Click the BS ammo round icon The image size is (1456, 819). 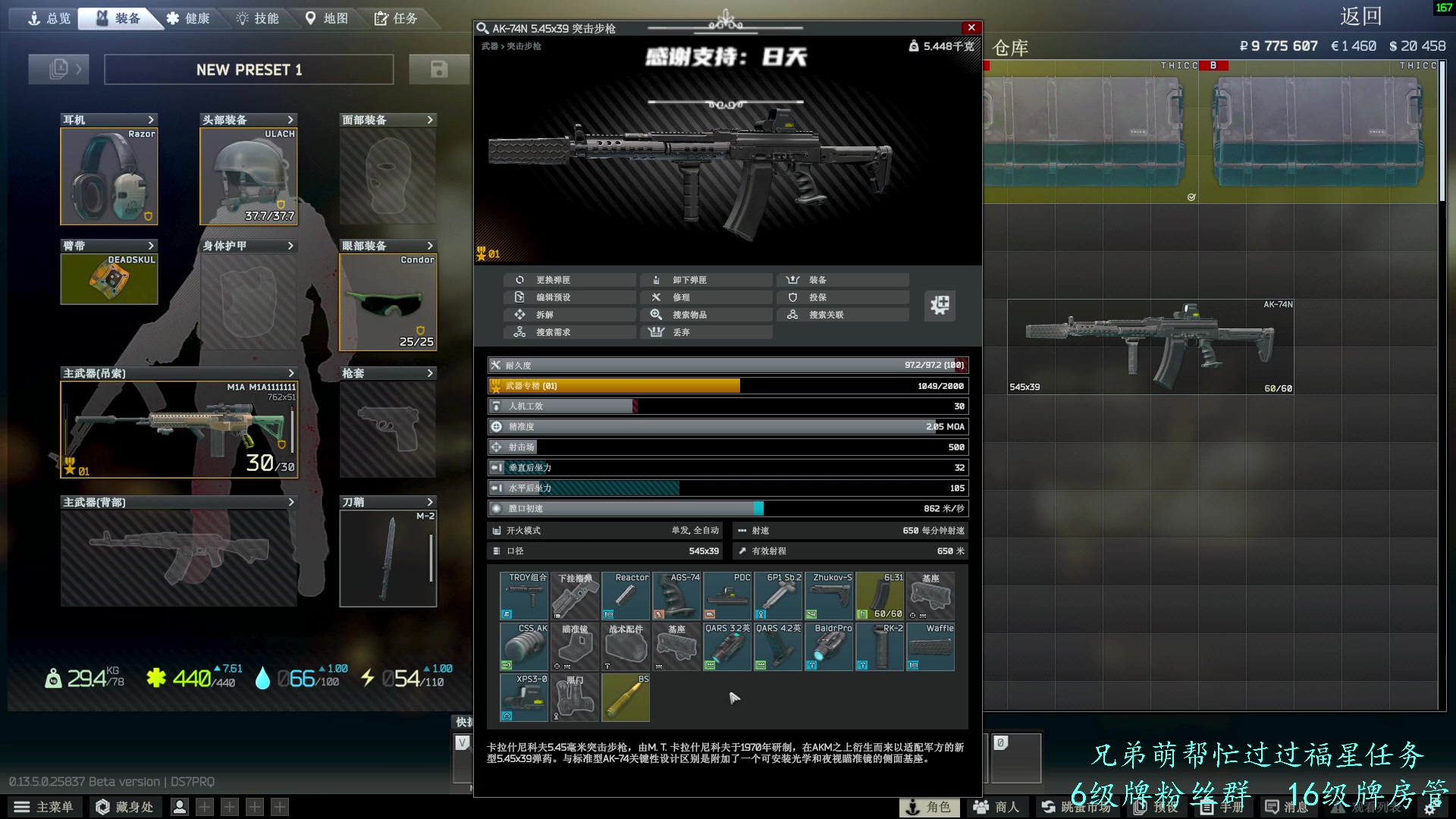coord(626,698)
